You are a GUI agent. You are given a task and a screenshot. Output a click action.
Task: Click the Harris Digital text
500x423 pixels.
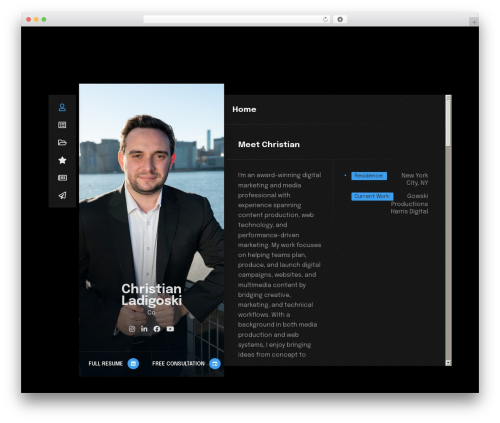click(x=409, y=211)
